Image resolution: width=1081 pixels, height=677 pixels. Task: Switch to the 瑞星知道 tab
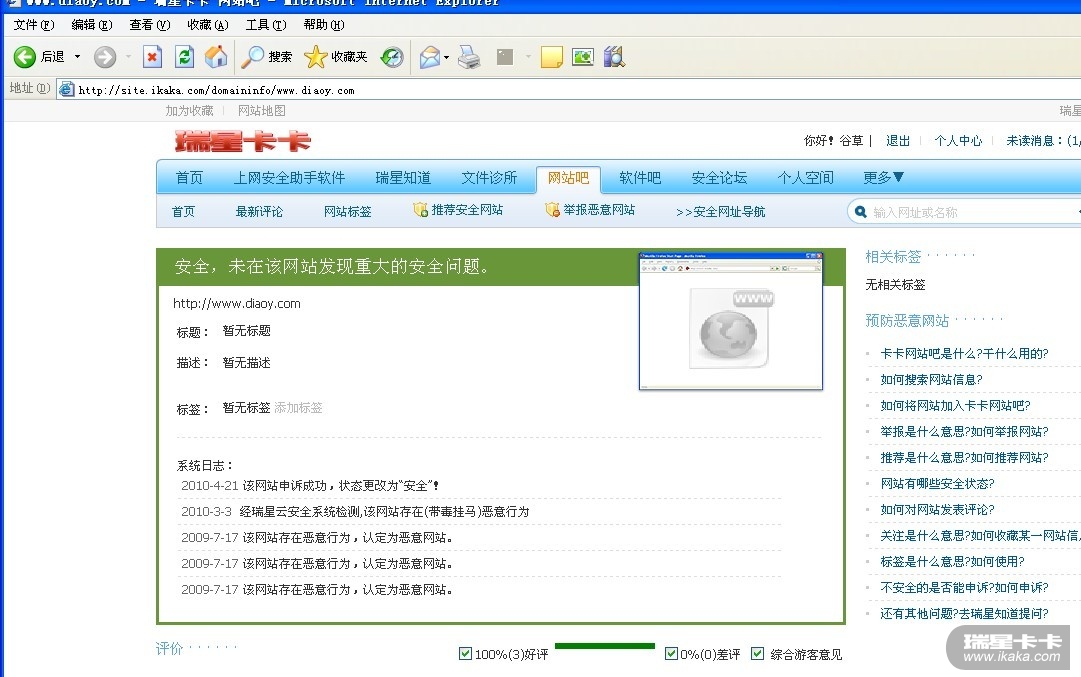click(x=403, y=178)
